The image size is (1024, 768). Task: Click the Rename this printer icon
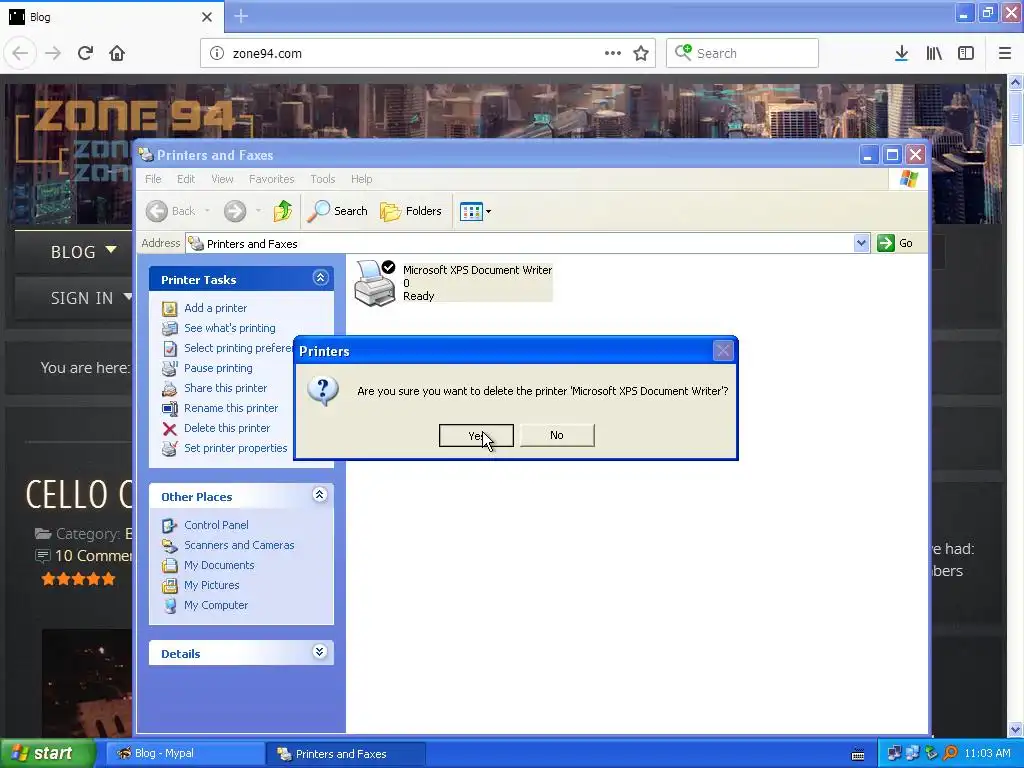pyautogui.click(x=170, y=409)
